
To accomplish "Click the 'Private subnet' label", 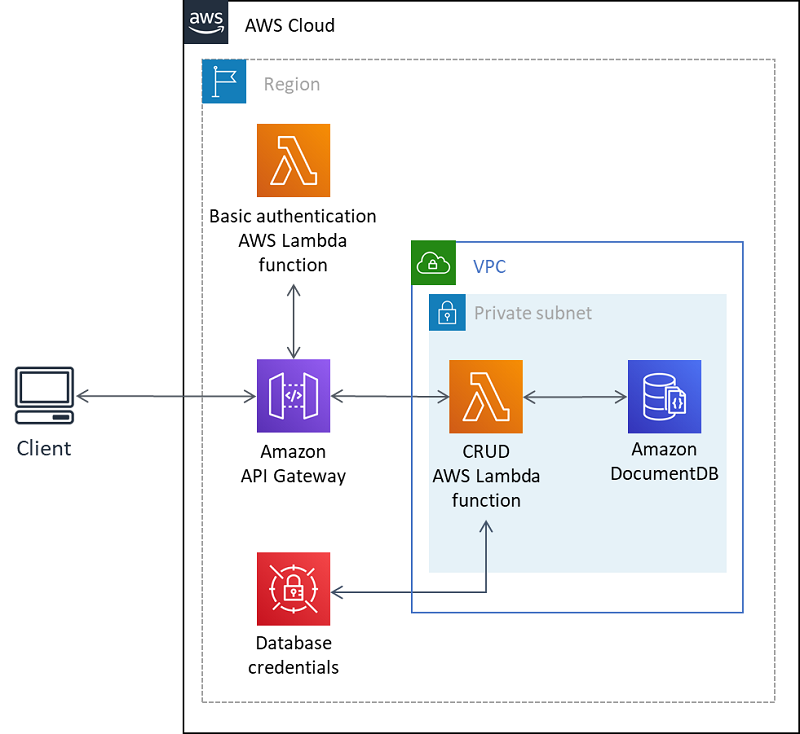I will (533, 313).
